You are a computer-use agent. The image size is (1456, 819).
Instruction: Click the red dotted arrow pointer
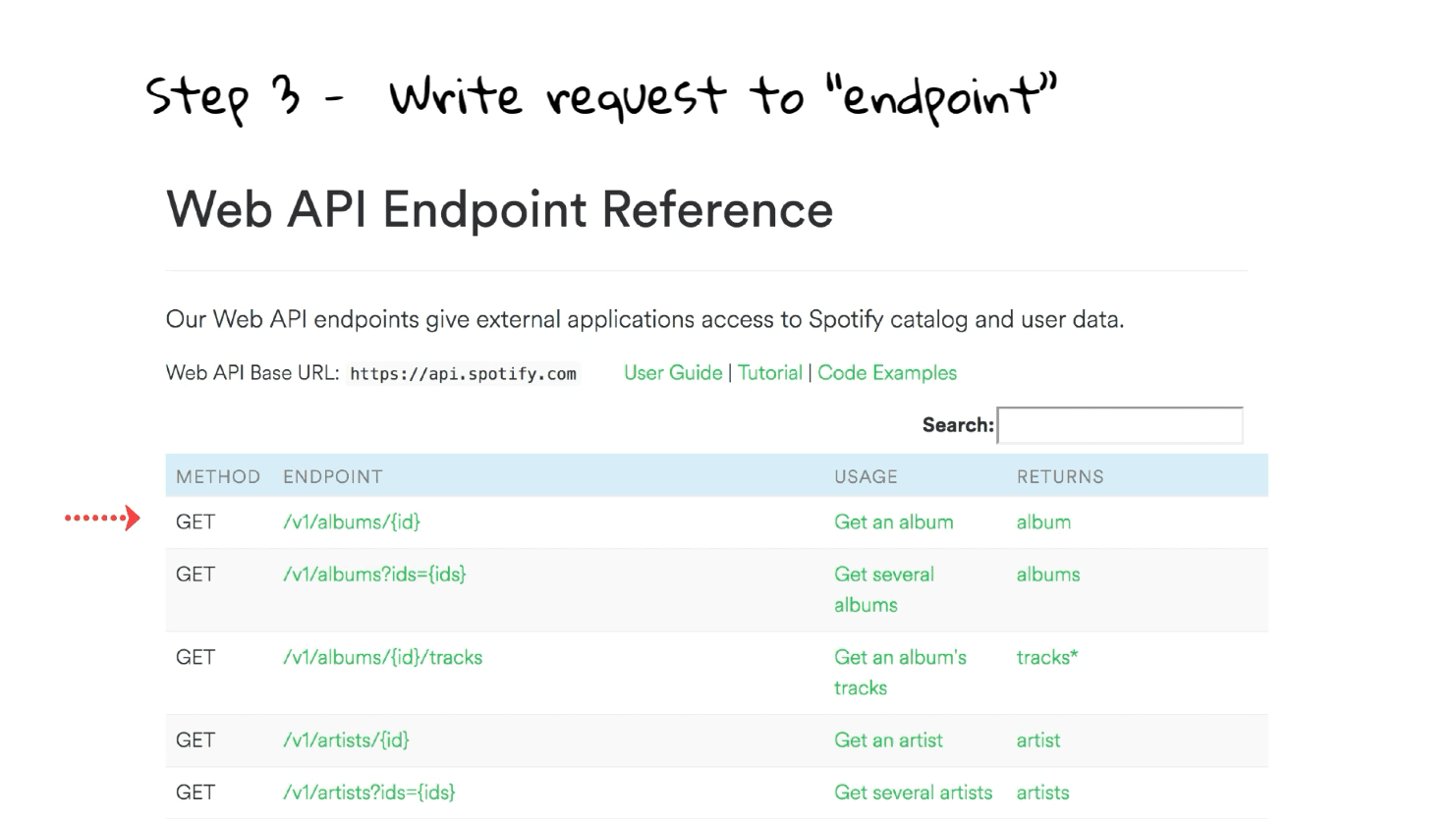click(103, 518)
